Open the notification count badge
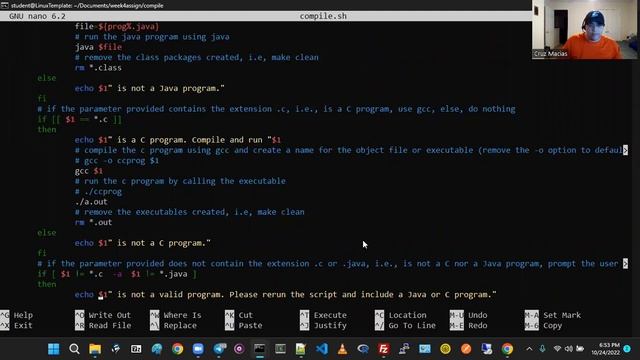 627,349
